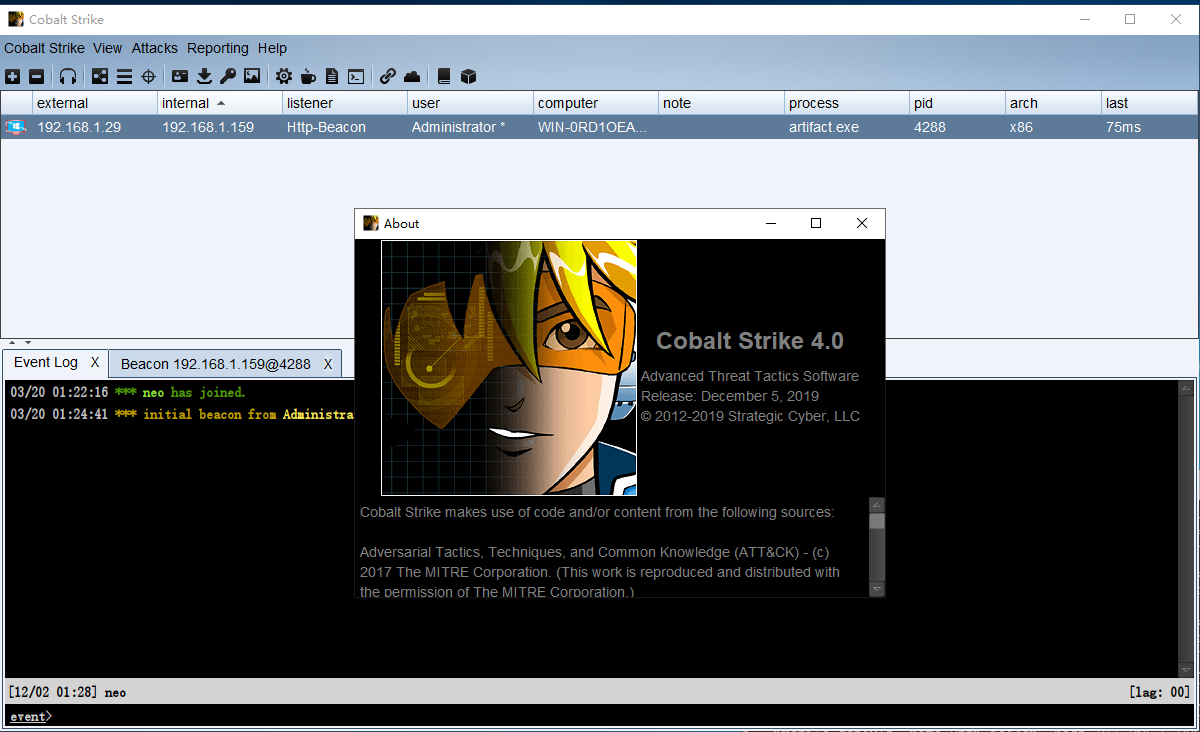Click the cube About icon in toolbar
Viewport: 1200px width, 732px height.
pos(468,76)
